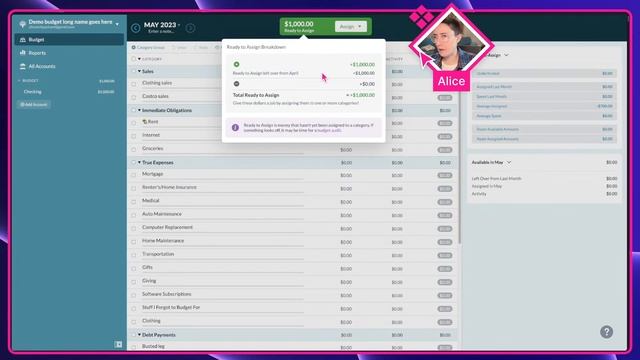This screenshot has width=640, height=360.
Task: Check the Clothing sales row checkbox
Action: (133, 84)
